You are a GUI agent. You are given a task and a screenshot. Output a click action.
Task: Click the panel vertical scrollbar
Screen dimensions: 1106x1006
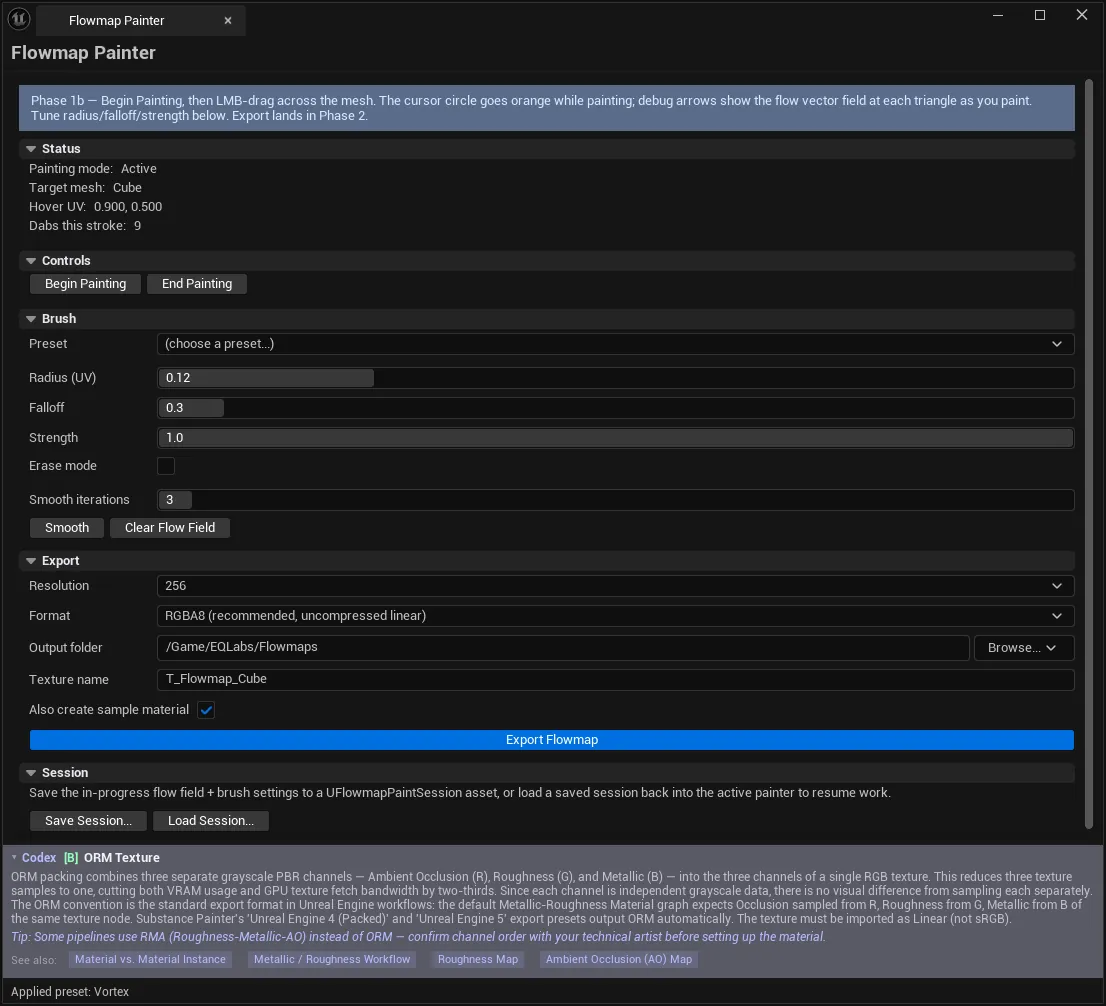click(1088, 455)
